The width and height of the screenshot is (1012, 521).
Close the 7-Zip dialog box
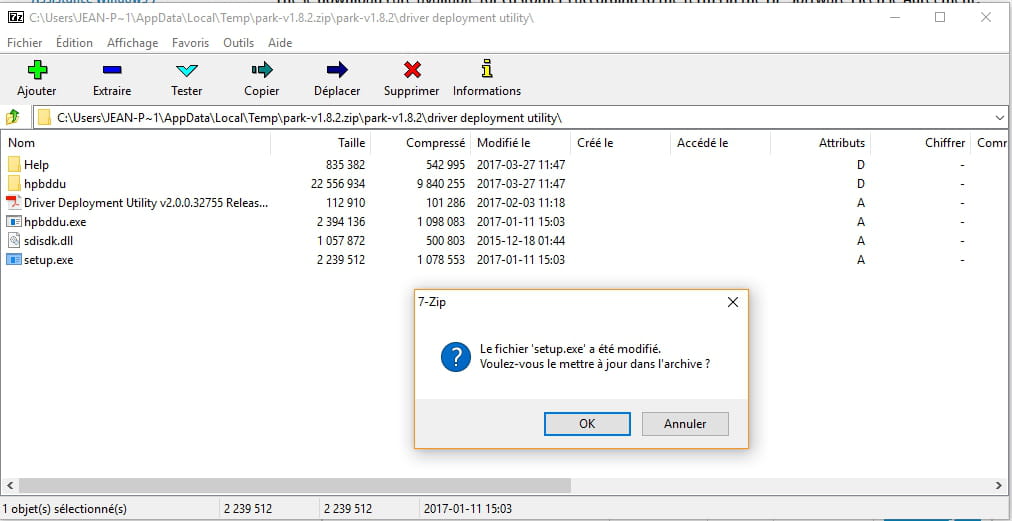tap(733, 302)
